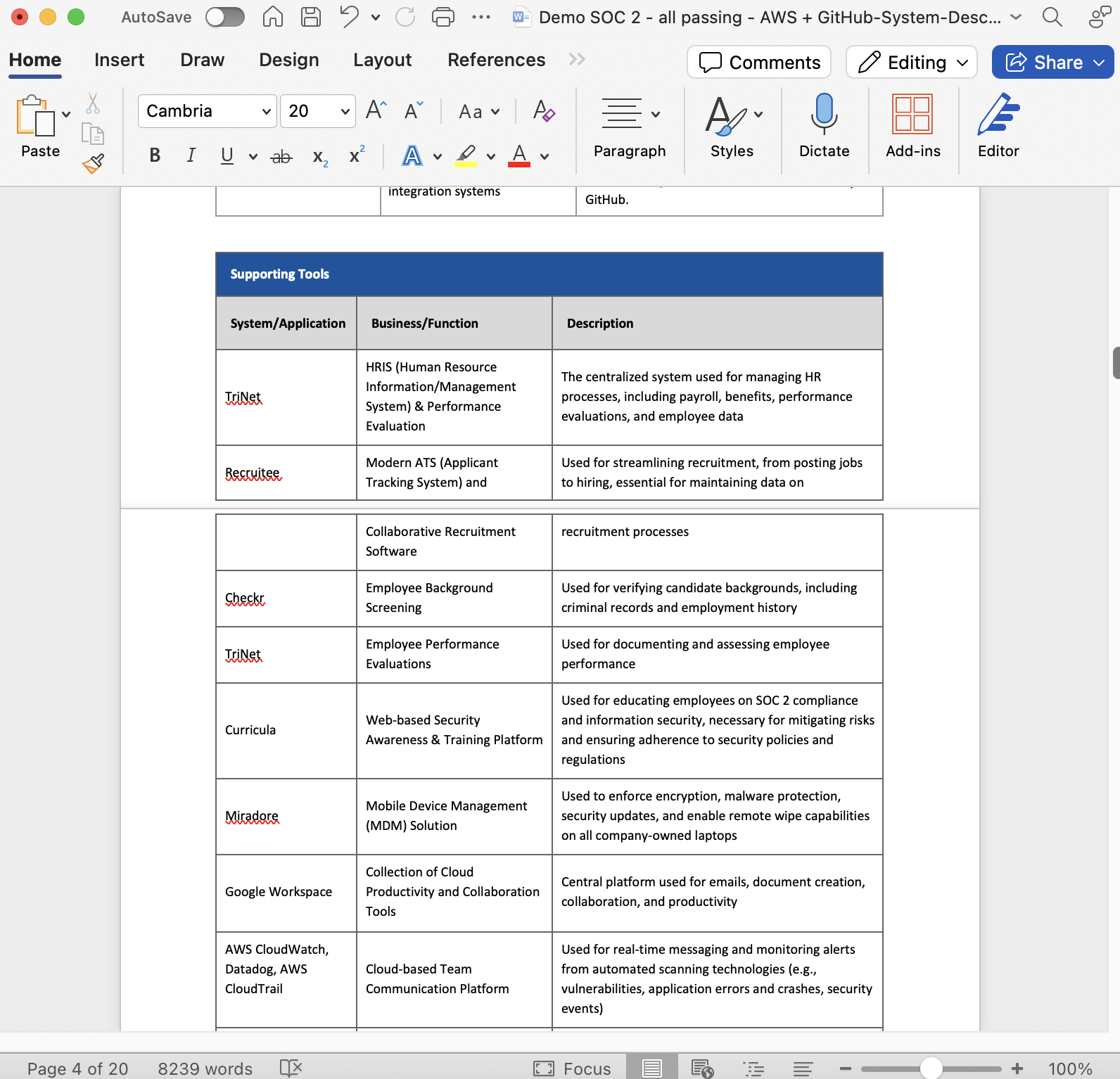1120x1079 pixels.
Task: Switch to Web Layout view icon
Action: point(702,1068)
